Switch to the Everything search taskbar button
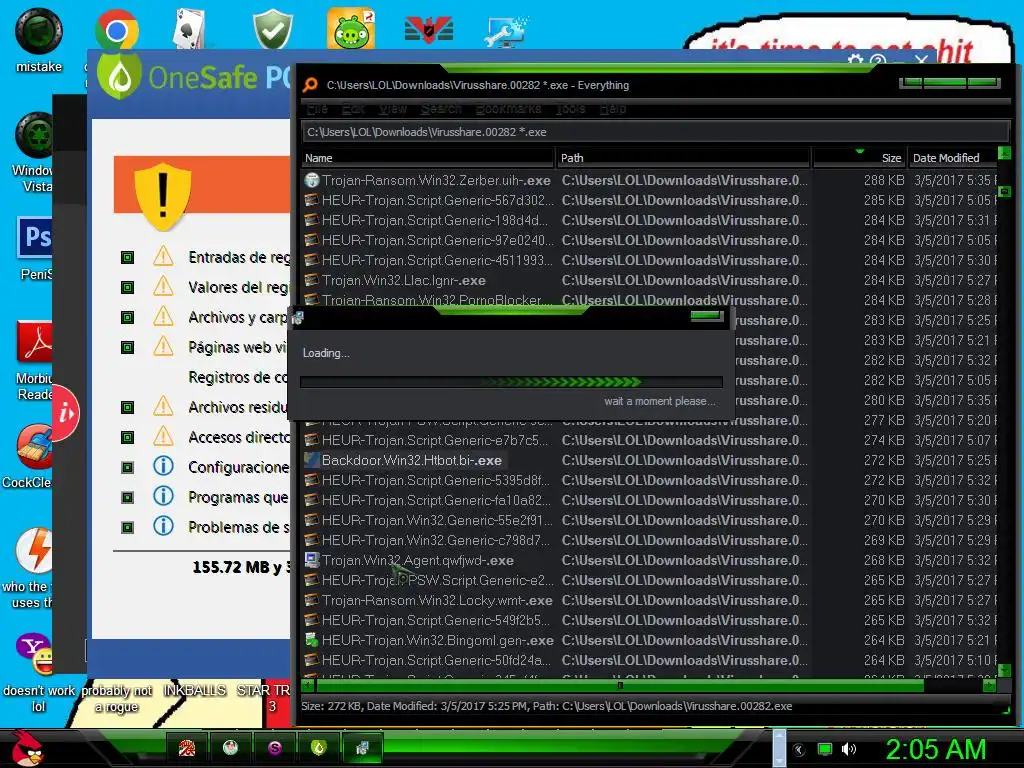Image resolution: width=1024 pixels, height=768 pixels. coord(362,748)
